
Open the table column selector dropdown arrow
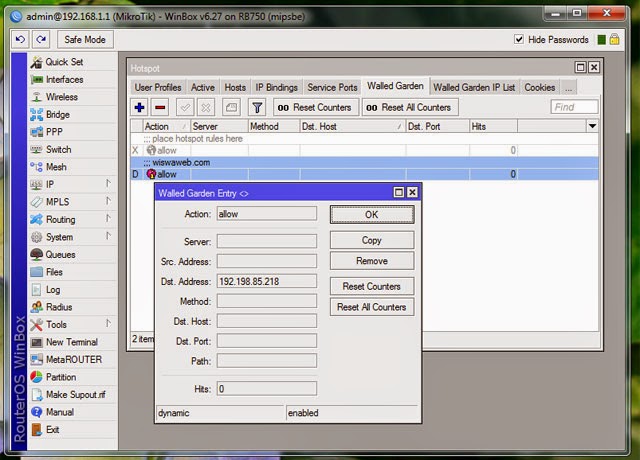pyautogui.click(x=592, y=127)
